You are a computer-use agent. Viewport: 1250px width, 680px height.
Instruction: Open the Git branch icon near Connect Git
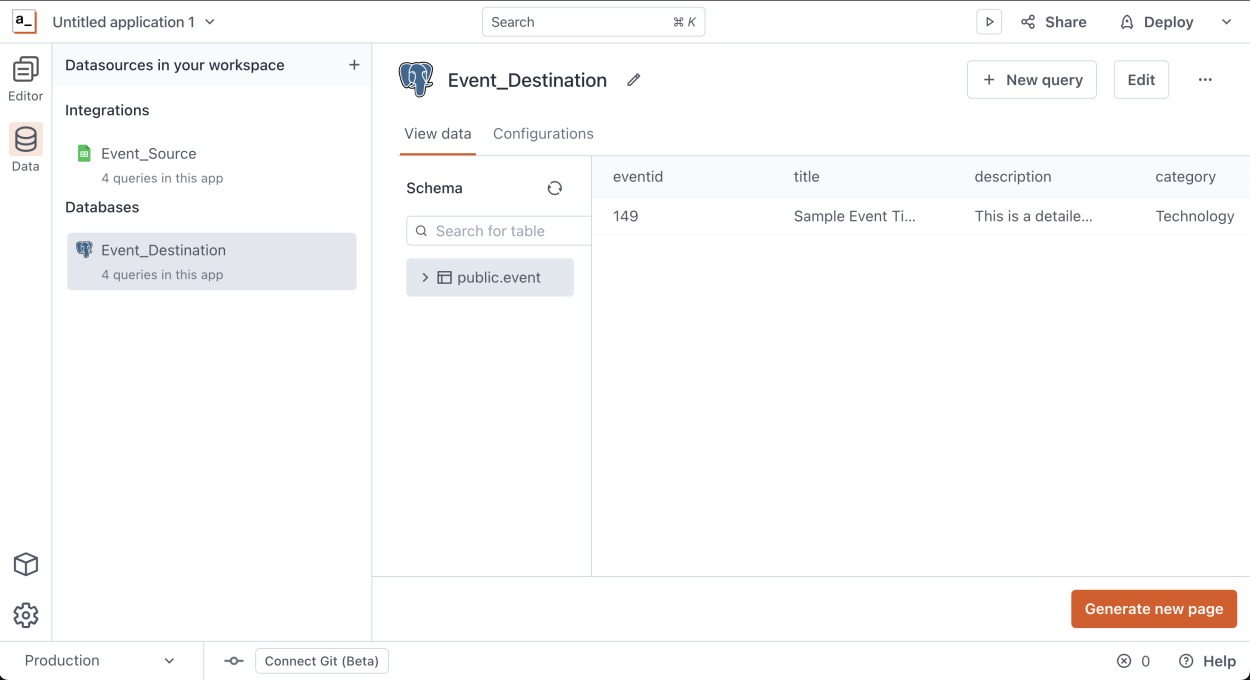point(233,661)
